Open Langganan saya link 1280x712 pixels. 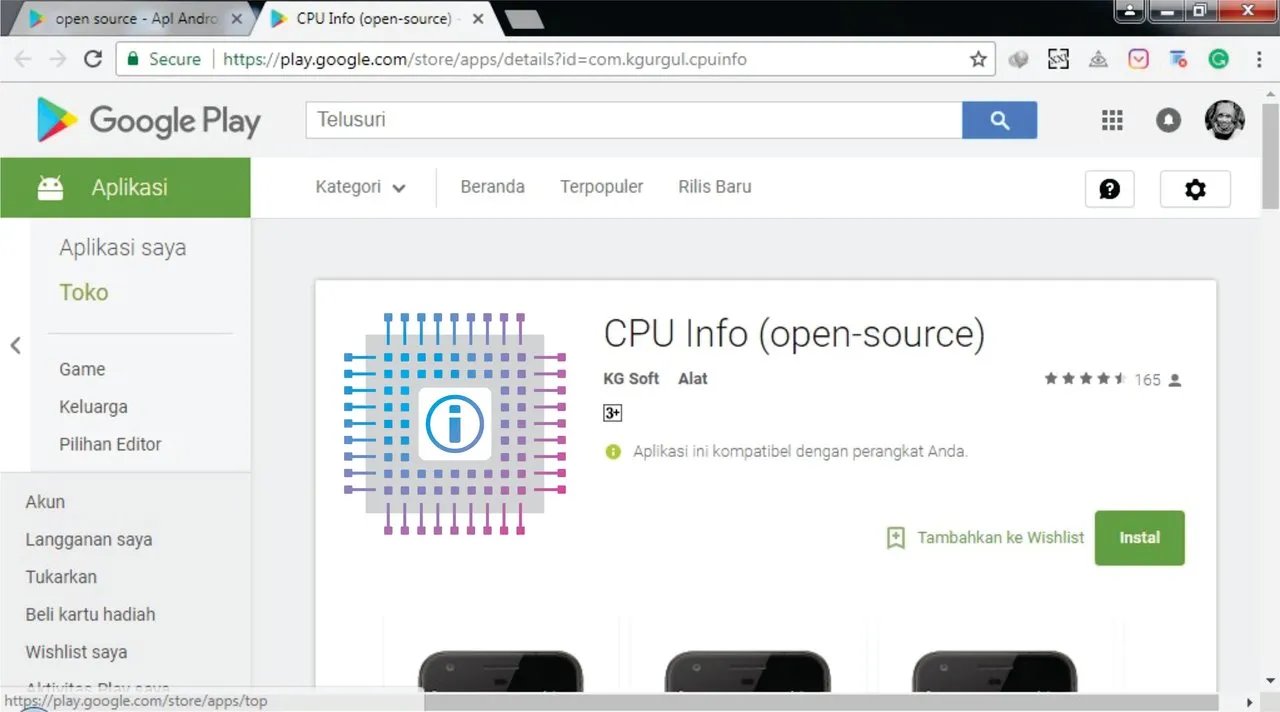tap(89, 540)
